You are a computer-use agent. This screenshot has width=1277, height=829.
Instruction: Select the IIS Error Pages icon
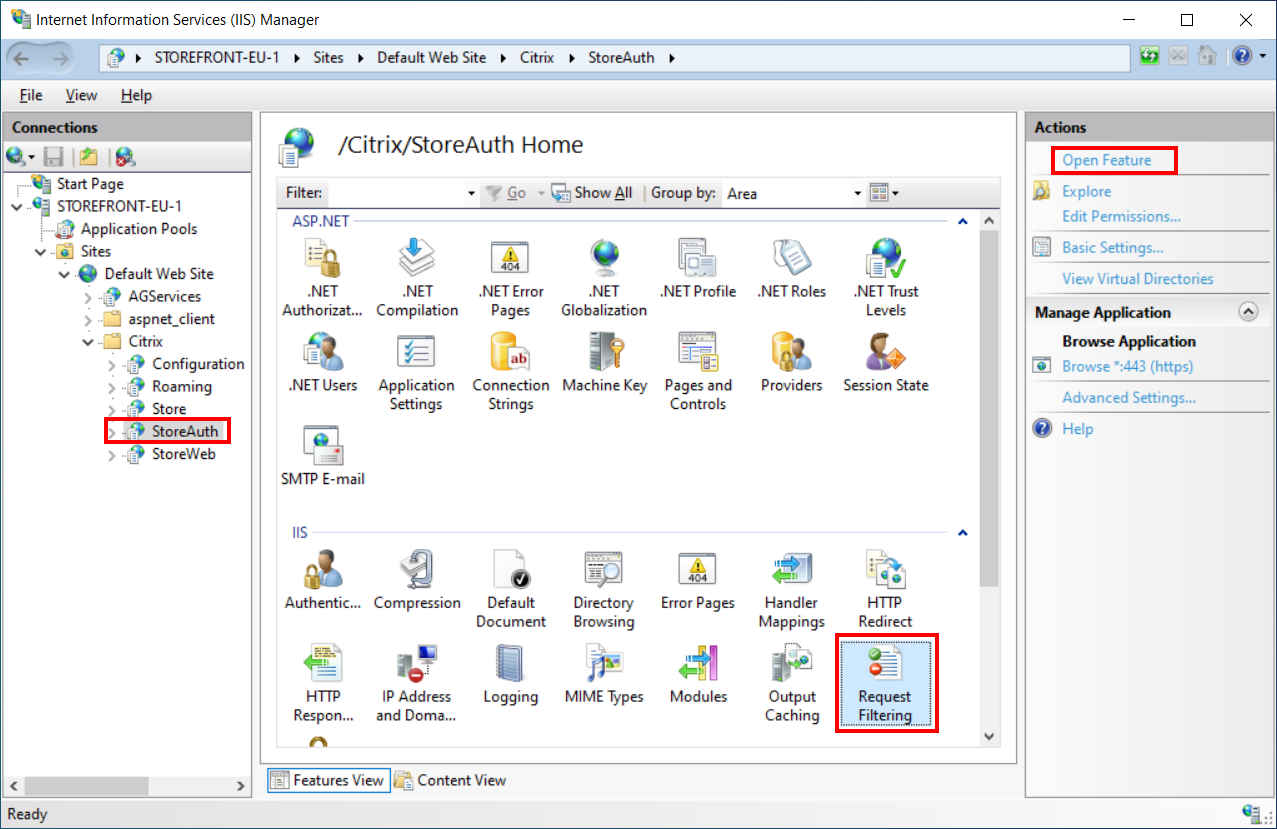(698, 581)
